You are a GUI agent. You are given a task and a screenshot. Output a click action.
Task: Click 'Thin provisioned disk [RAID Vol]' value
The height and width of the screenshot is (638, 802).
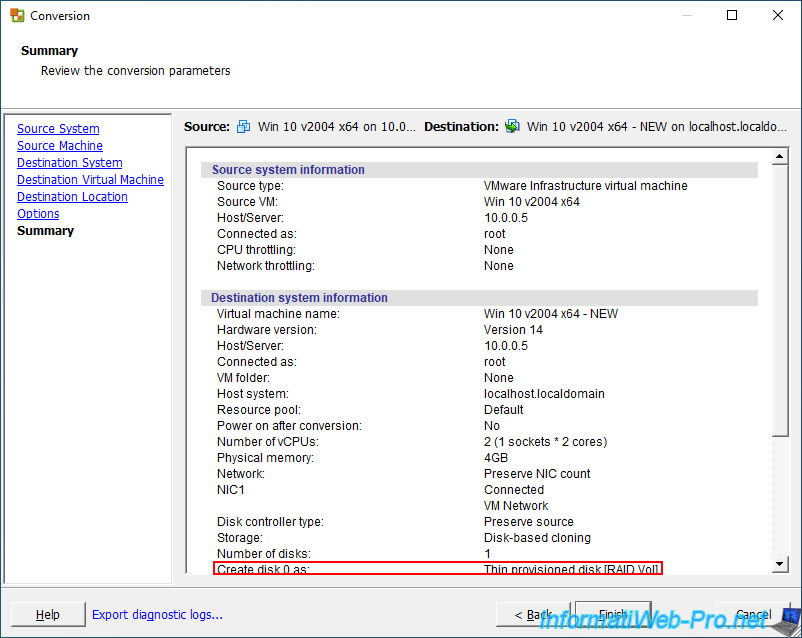coord(571,569)
